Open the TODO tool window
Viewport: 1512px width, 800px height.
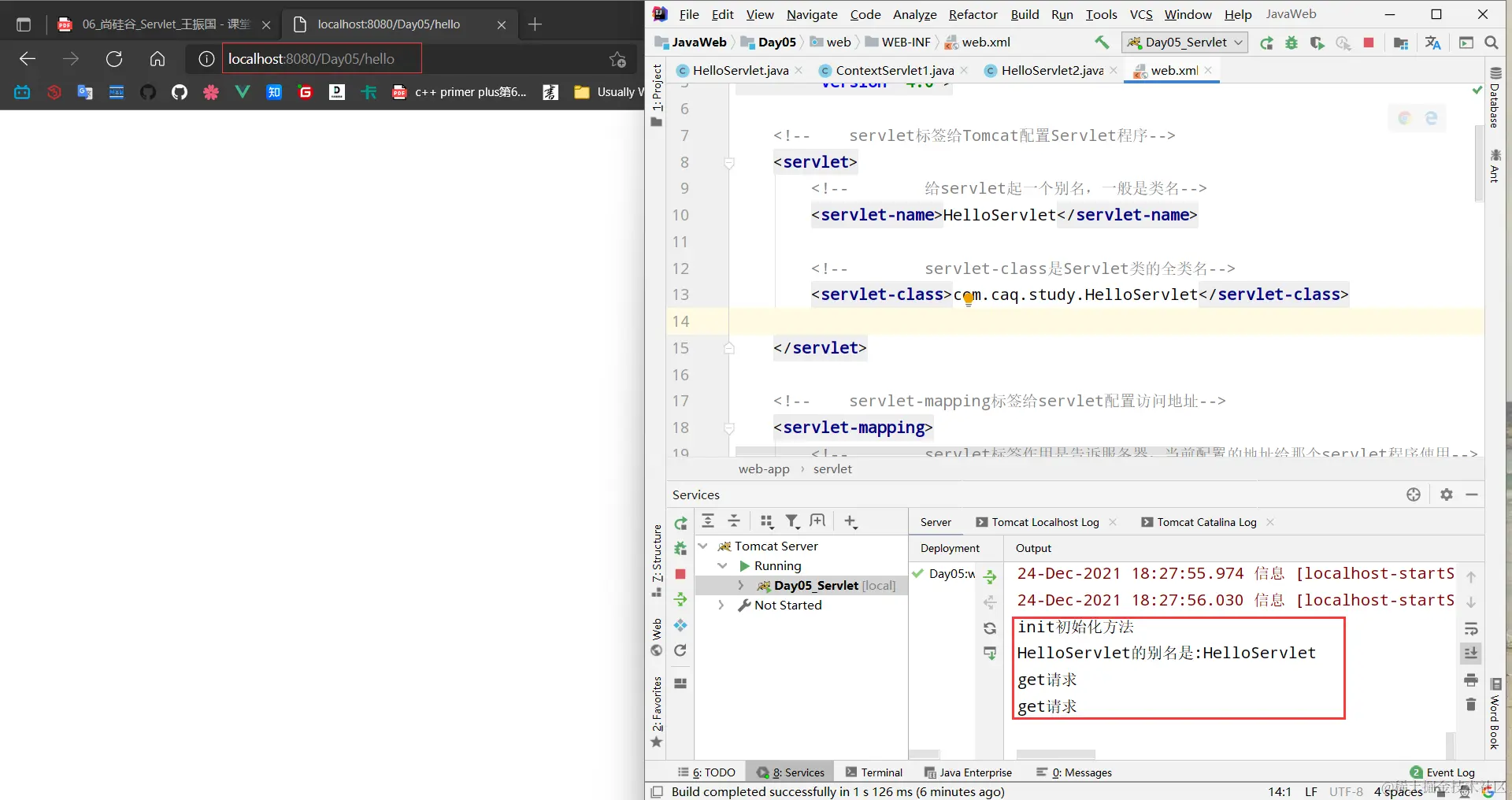(706, 772)
